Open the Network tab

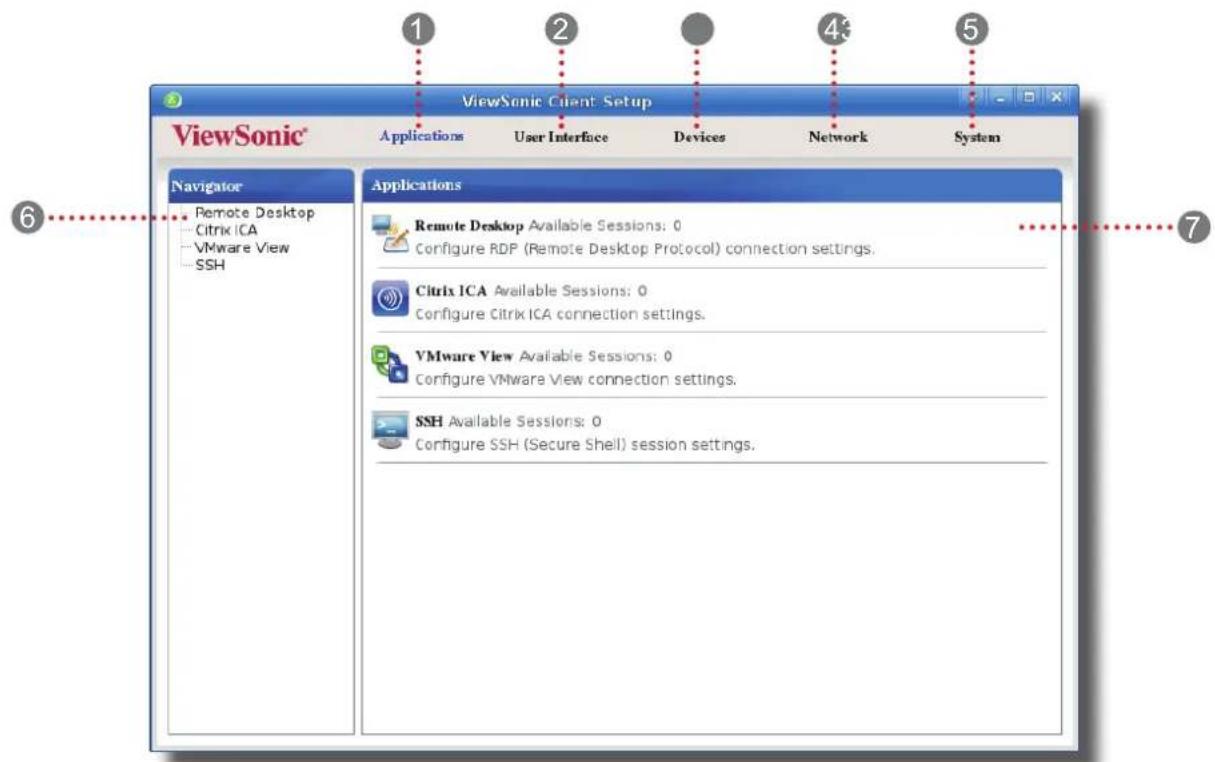click(x=837, y=137)
